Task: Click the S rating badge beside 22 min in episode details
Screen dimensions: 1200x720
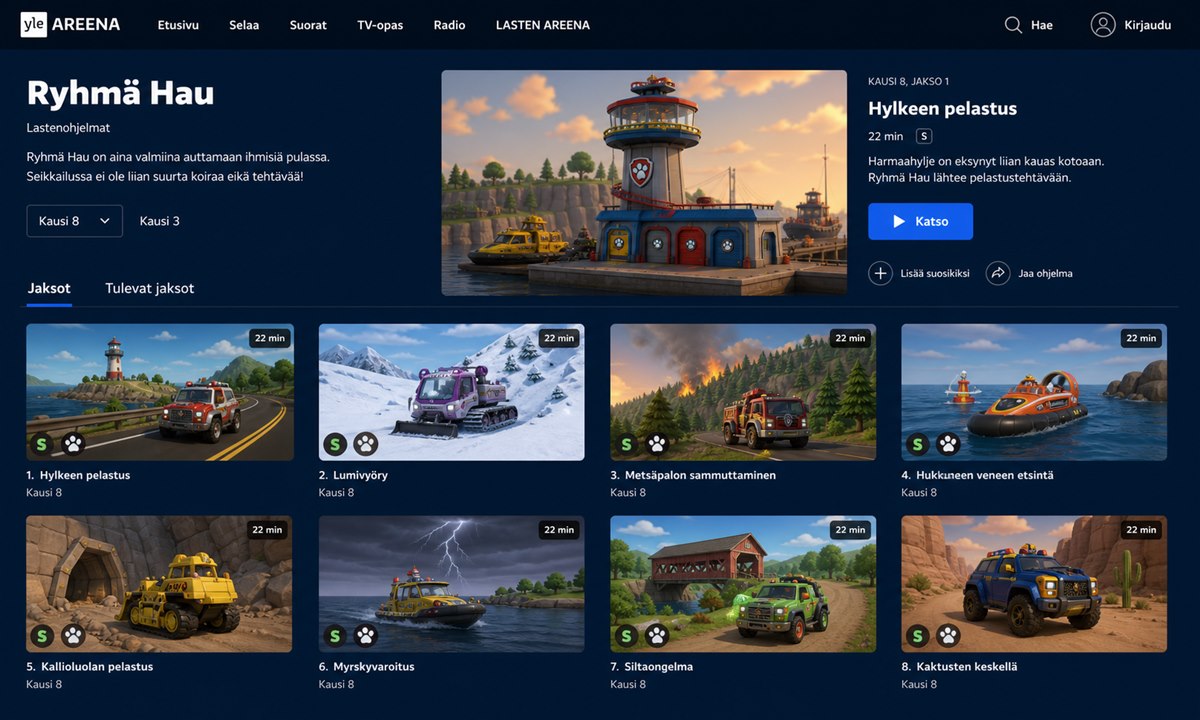Action: click(924, 136)
